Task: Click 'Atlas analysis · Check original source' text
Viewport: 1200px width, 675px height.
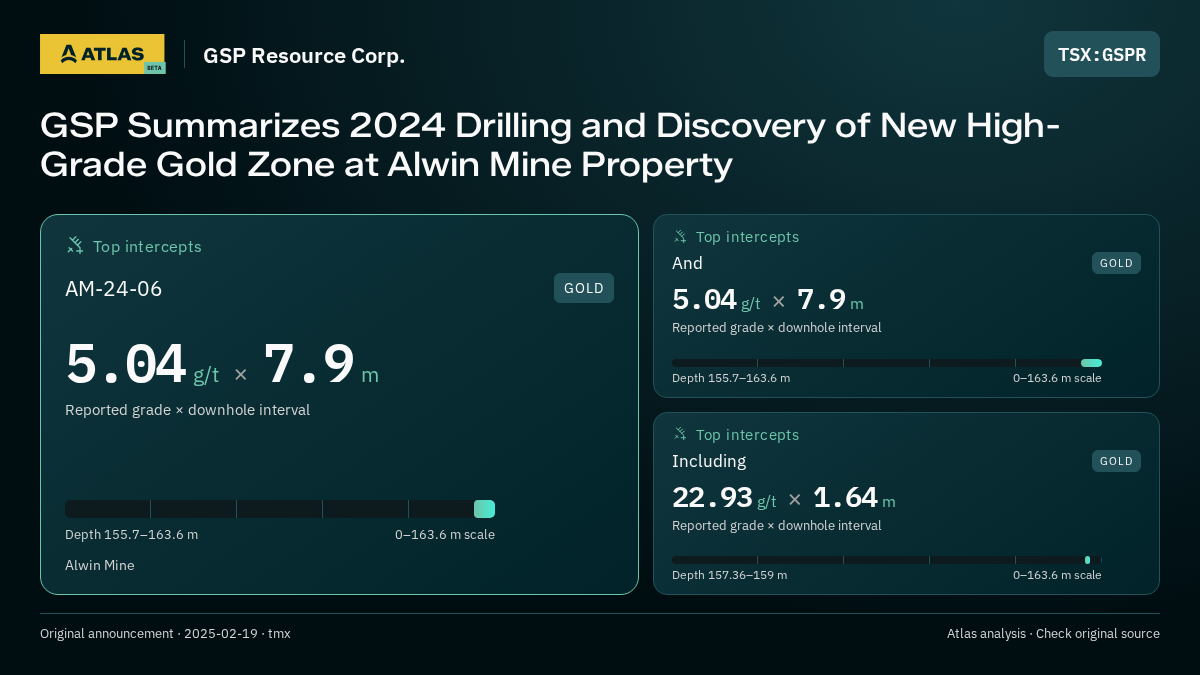Action: click(1053, 634)
